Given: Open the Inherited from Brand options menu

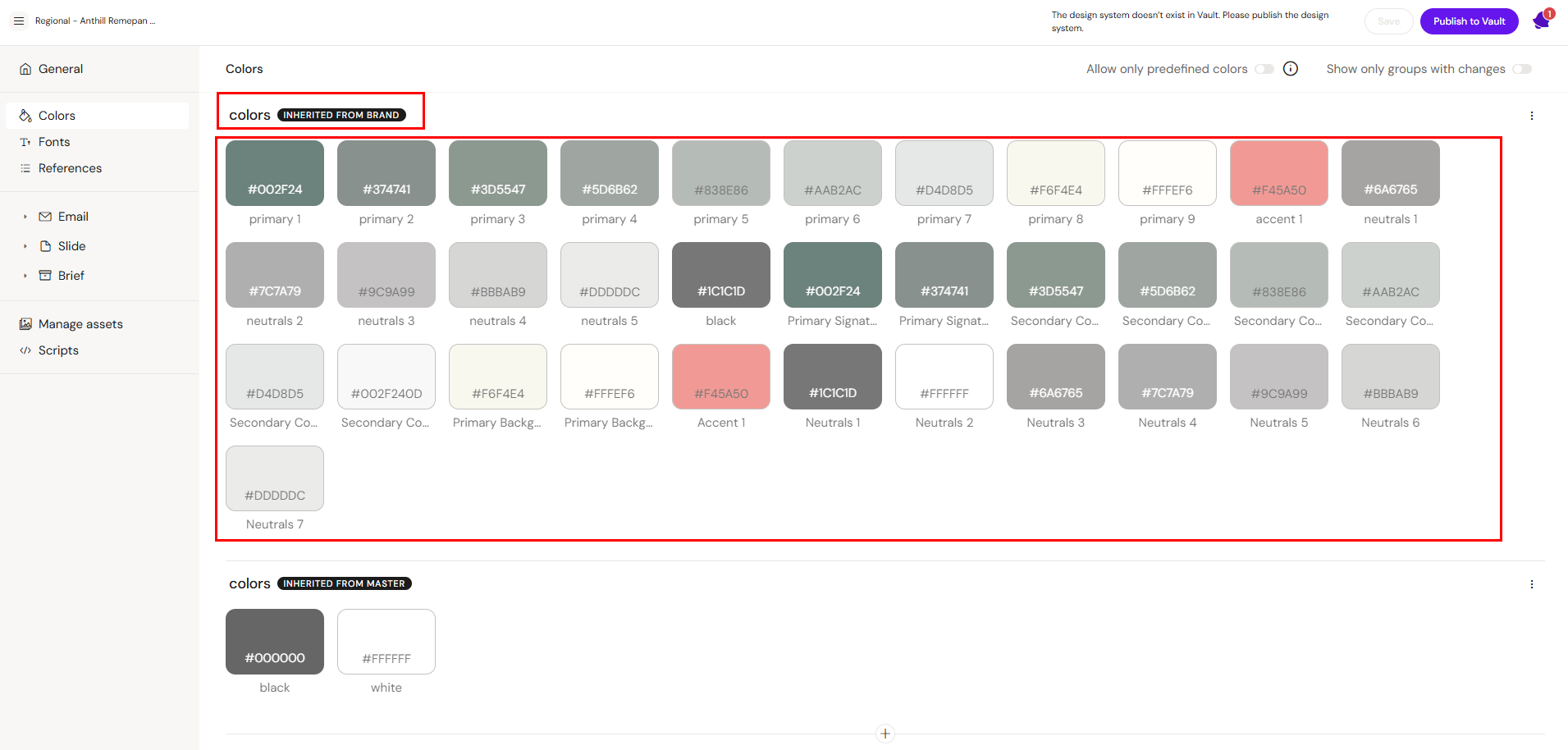Looking at the screenshot, I should pos(1531,116).
